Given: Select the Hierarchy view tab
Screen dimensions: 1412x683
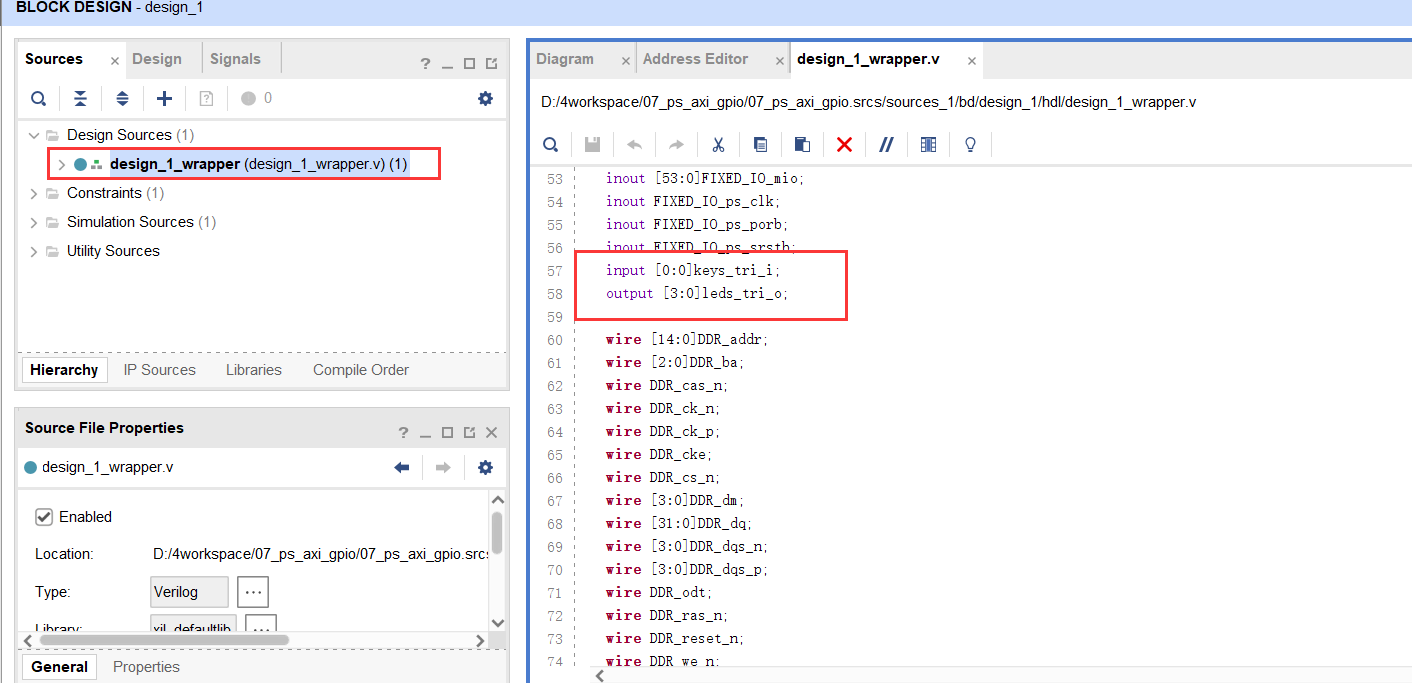Looking at the screenshot, I should (64, 370).
